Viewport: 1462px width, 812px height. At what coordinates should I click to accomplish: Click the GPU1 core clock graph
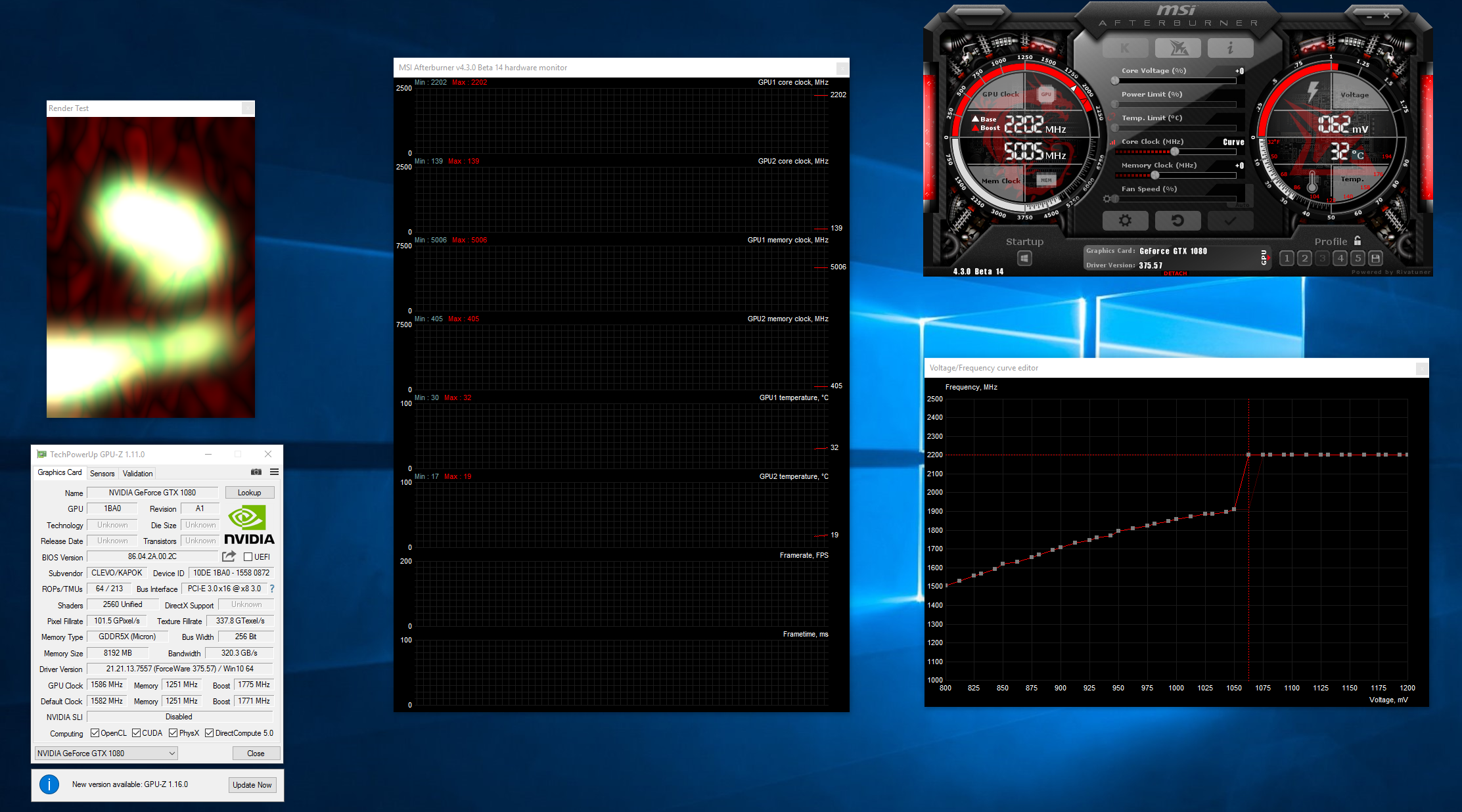621,120
